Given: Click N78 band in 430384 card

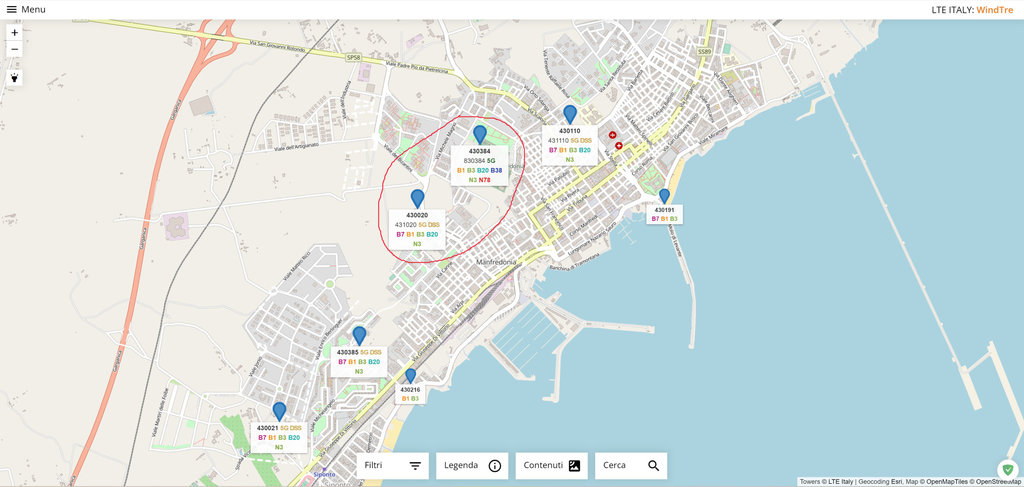Looking at the screenshot, I should [484, 180].
